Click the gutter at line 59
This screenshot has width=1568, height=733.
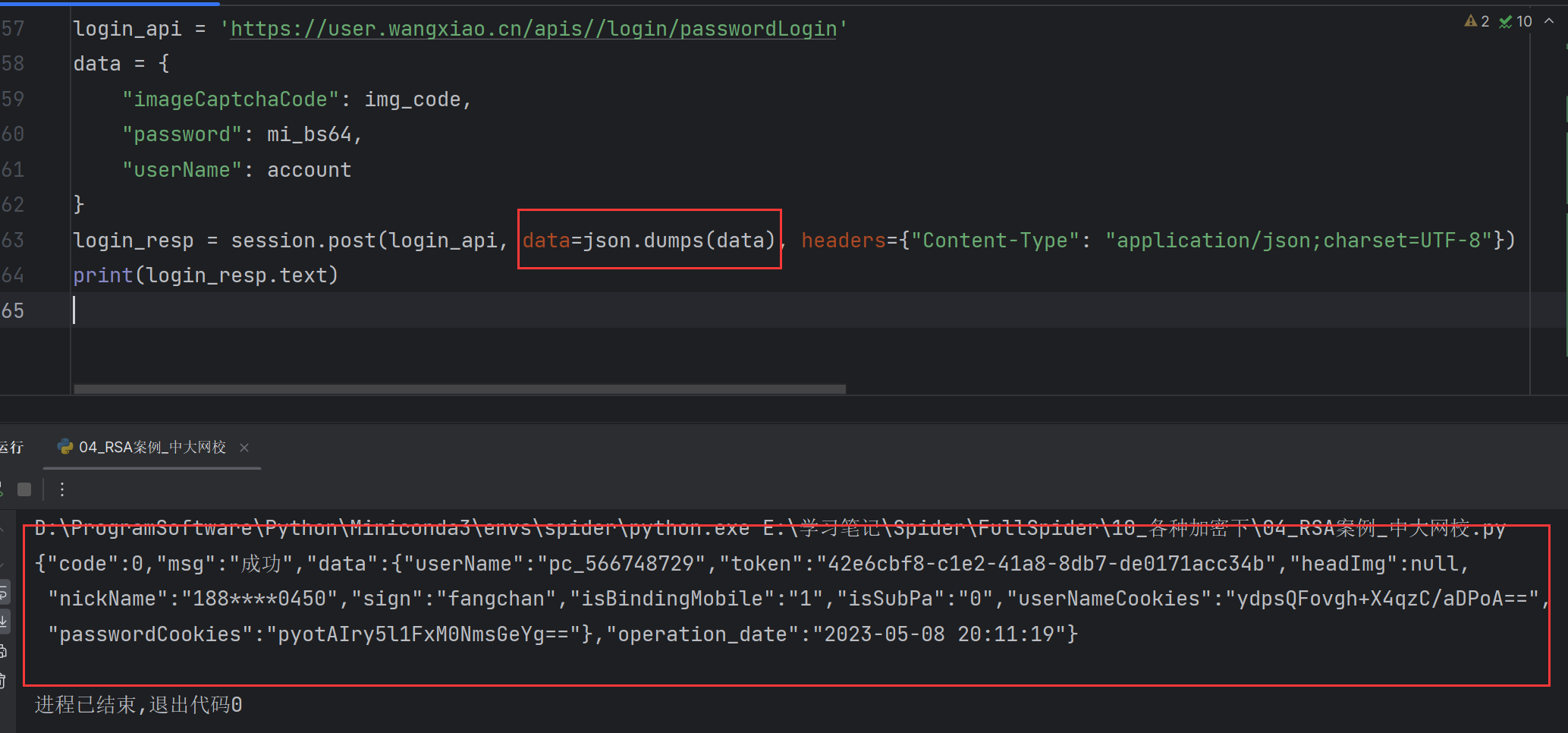tap(13, 99)
